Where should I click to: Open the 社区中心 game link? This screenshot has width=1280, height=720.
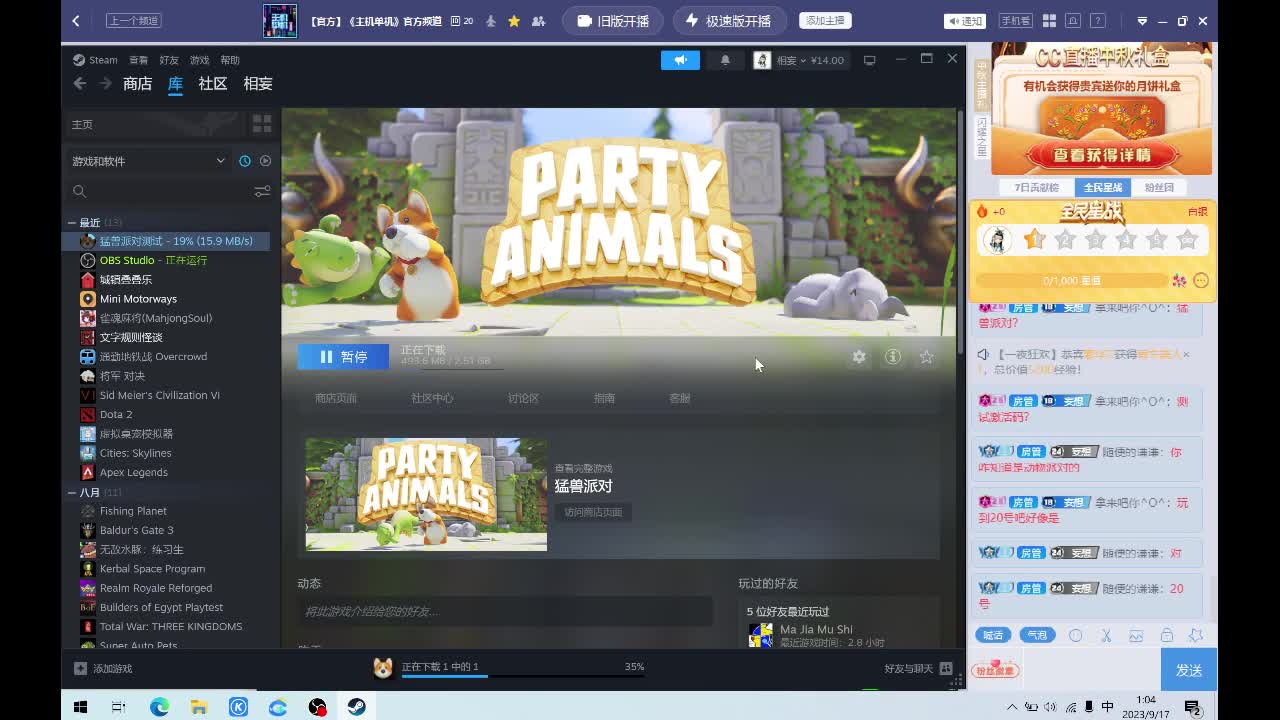(432, 398)
